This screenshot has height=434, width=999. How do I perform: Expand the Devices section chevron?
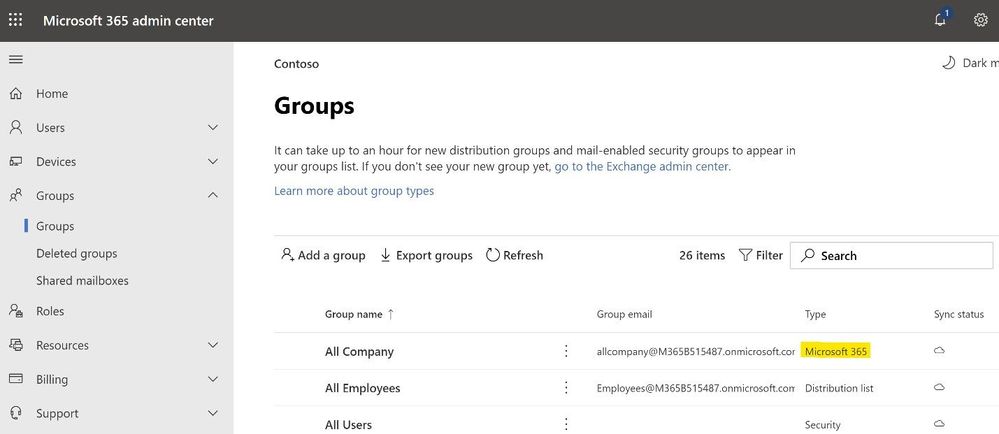[x=213, y=162]
